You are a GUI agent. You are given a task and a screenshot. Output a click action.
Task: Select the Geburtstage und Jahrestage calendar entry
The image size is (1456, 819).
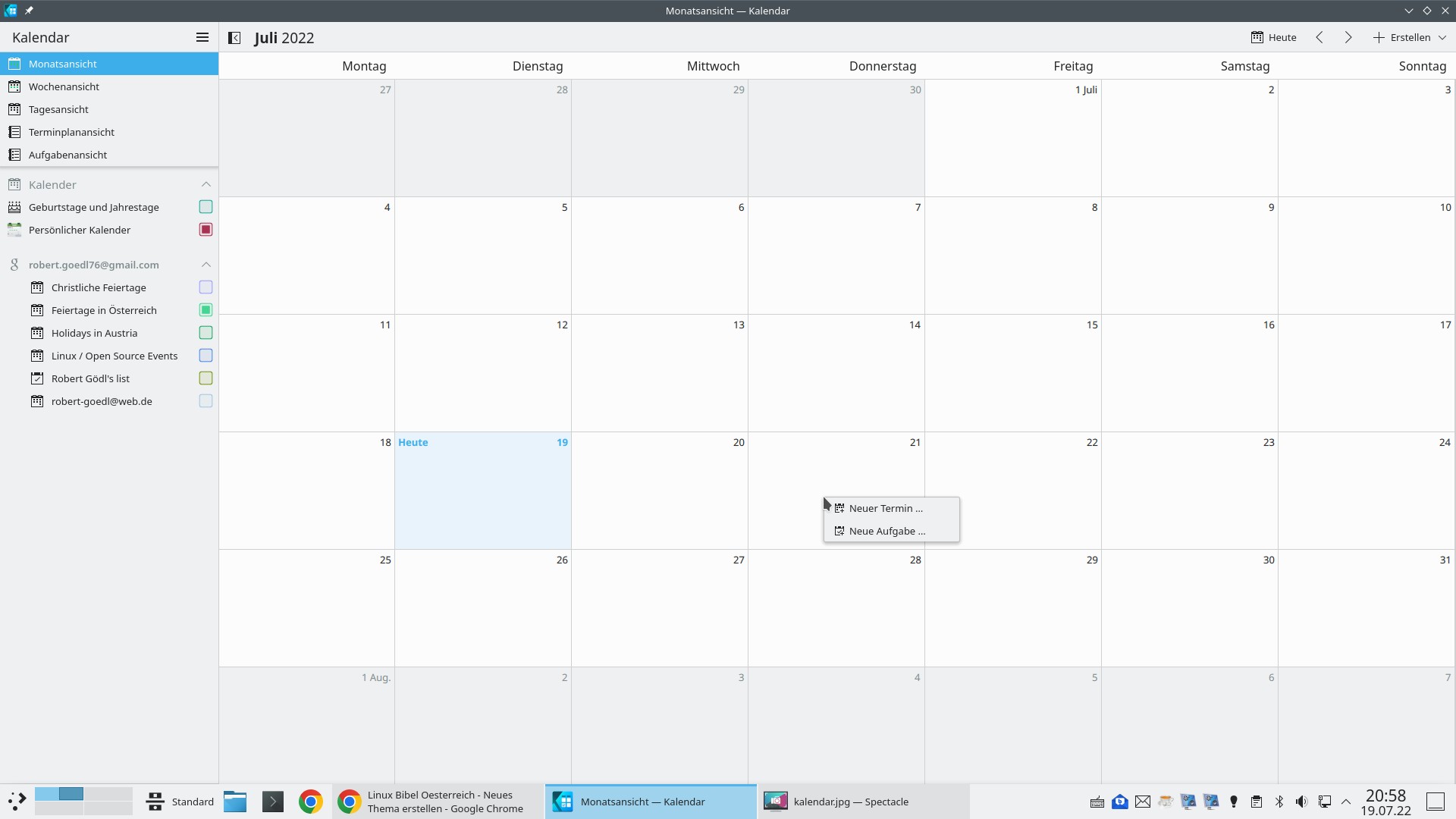pyautogui.click(x=109, y=207)
